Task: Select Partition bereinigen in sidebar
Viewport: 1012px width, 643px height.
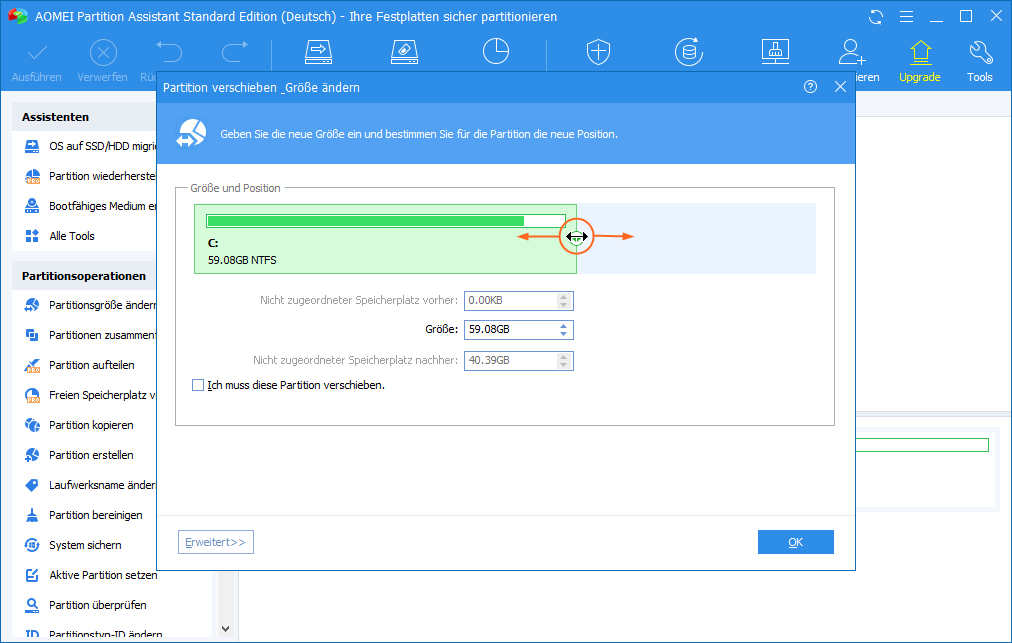Action: 96,515
